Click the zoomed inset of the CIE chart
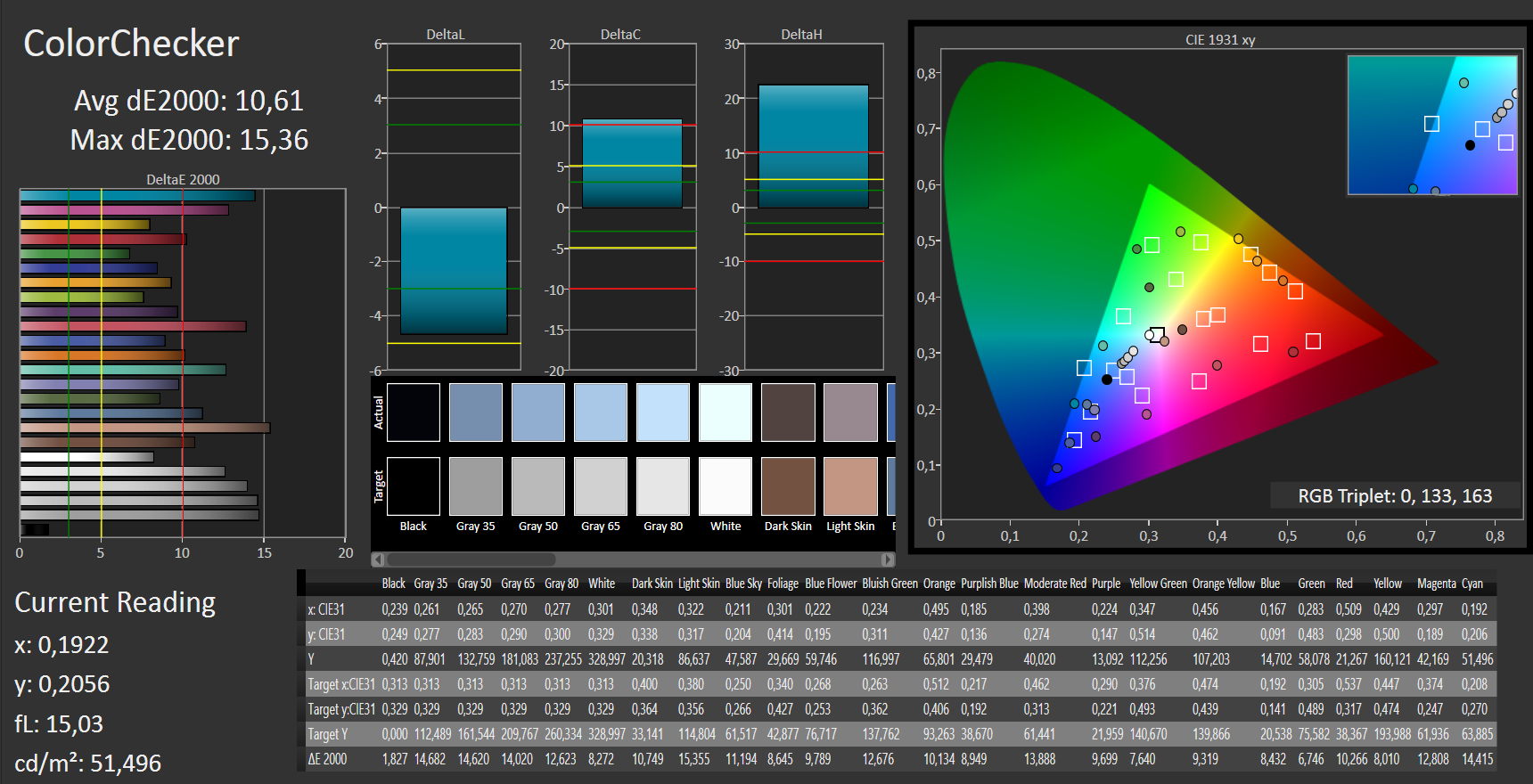Image resolution: width=1533 pixels, height=784 pixels. [1432, 125]
